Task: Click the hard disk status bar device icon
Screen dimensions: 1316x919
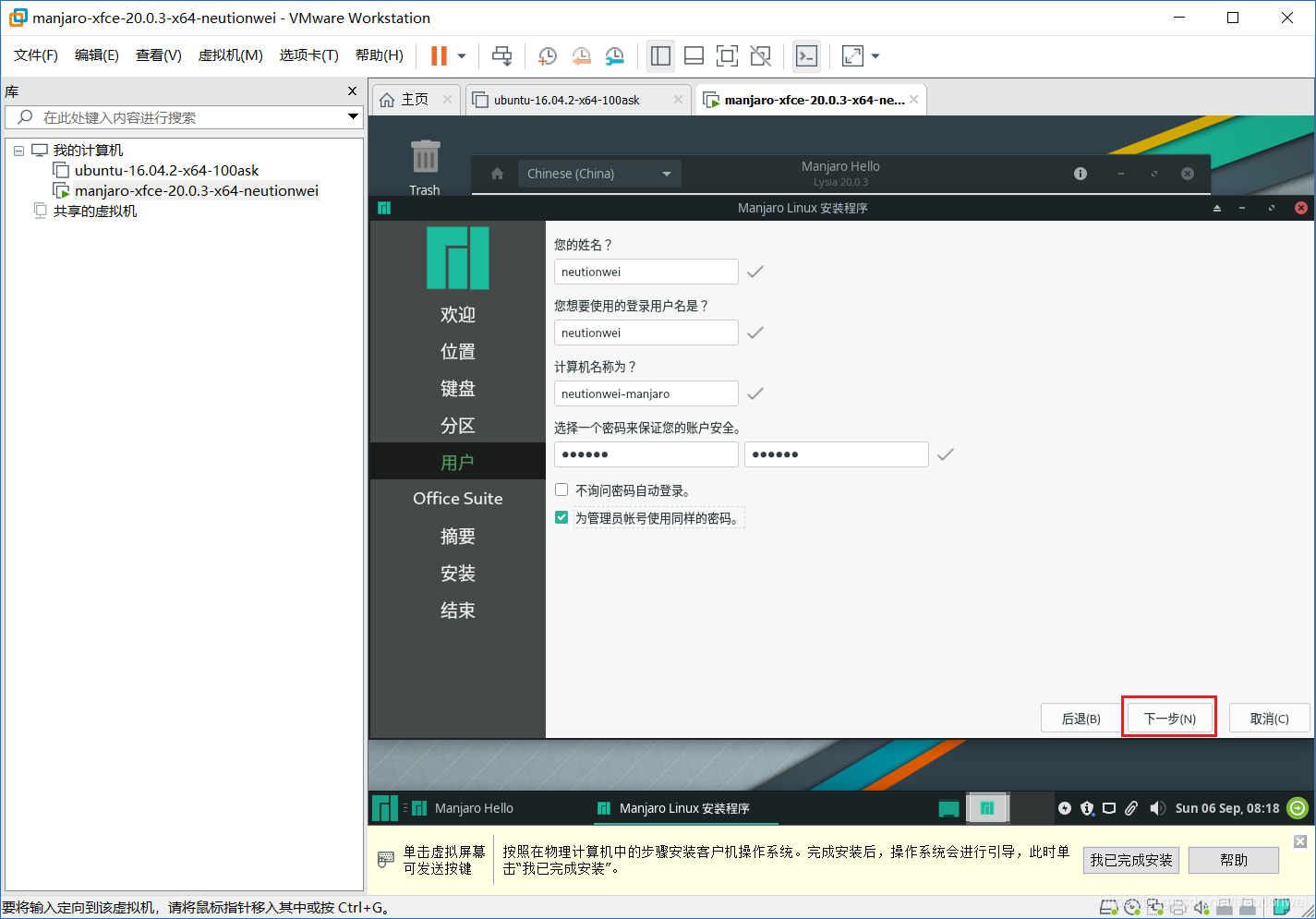Action: point(1109,908)
